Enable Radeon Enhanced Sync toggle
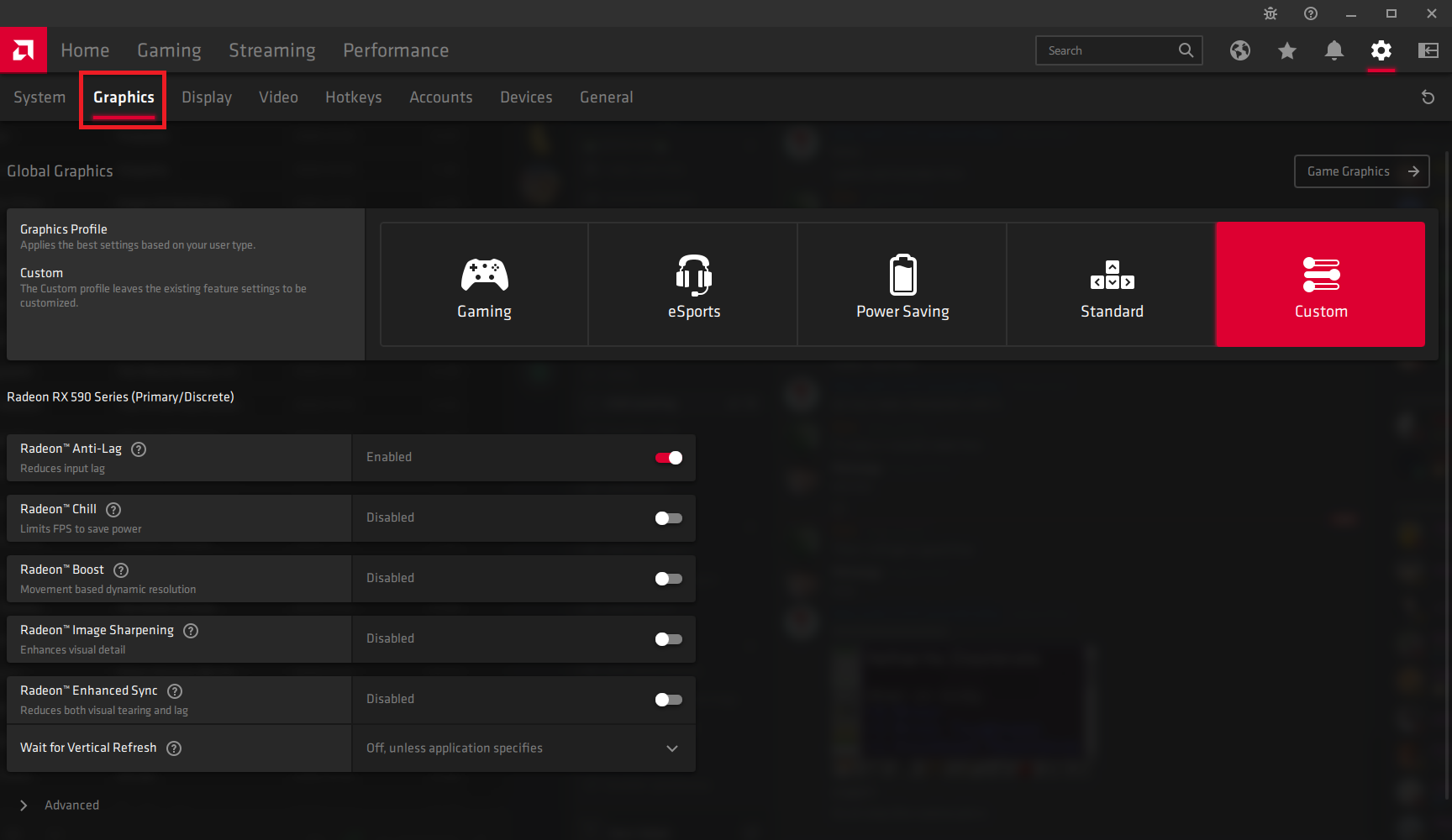 click(x=669, y=700)
